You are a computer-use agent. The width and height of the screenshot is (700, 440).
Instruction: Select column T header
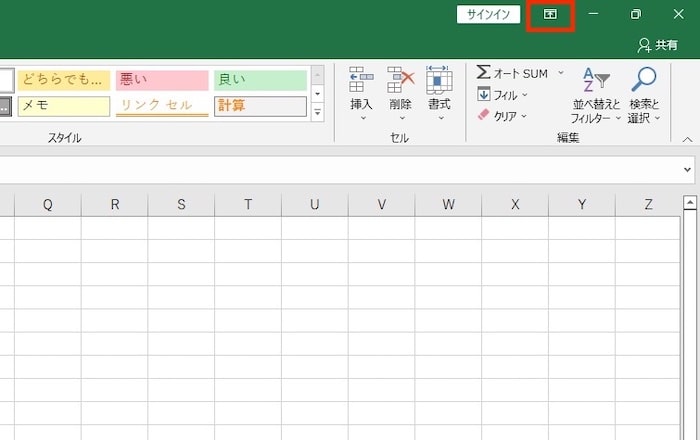tap(248, 205)
